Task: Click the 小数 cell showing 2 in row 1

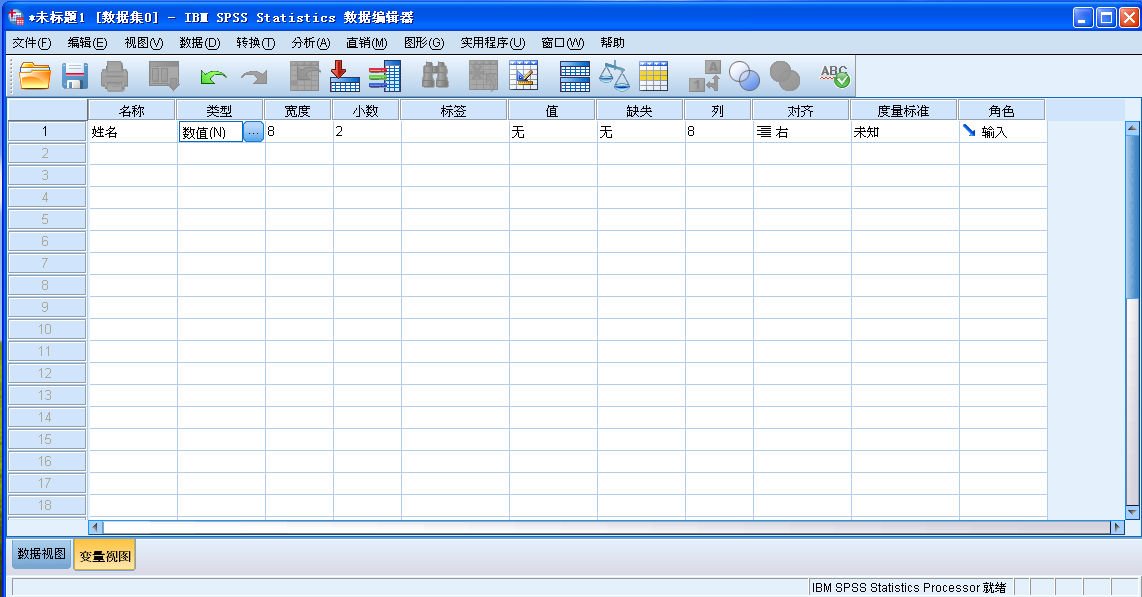Action: click(367, 132)
